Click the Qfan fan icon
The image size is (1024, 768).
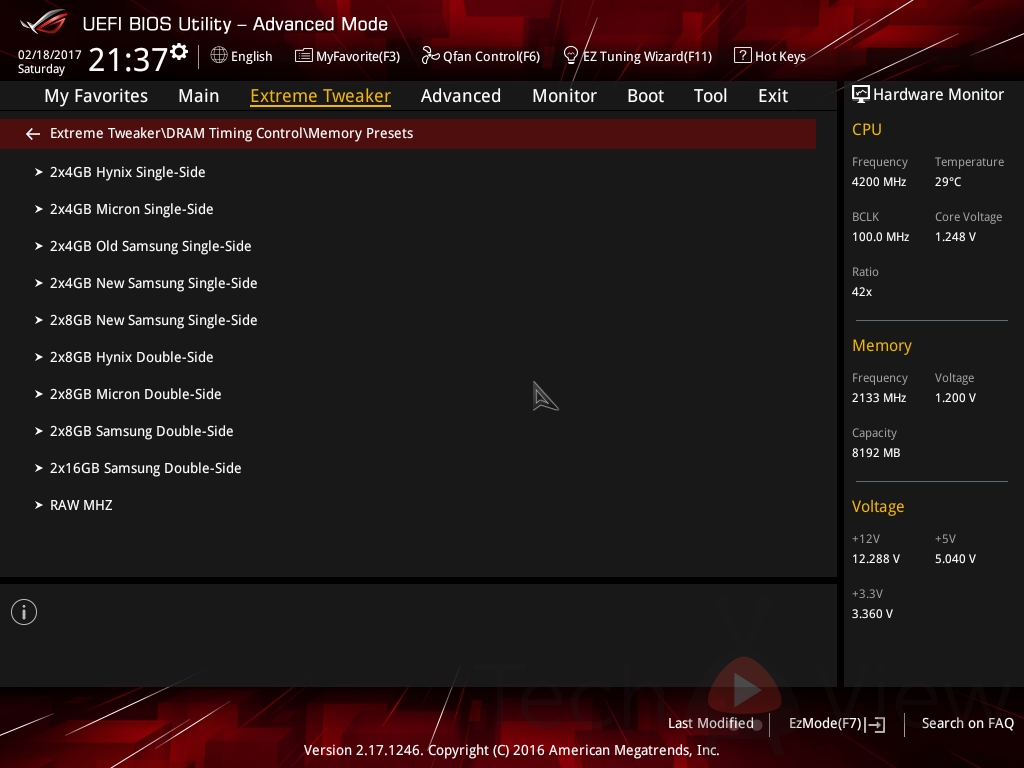point(430,56)
